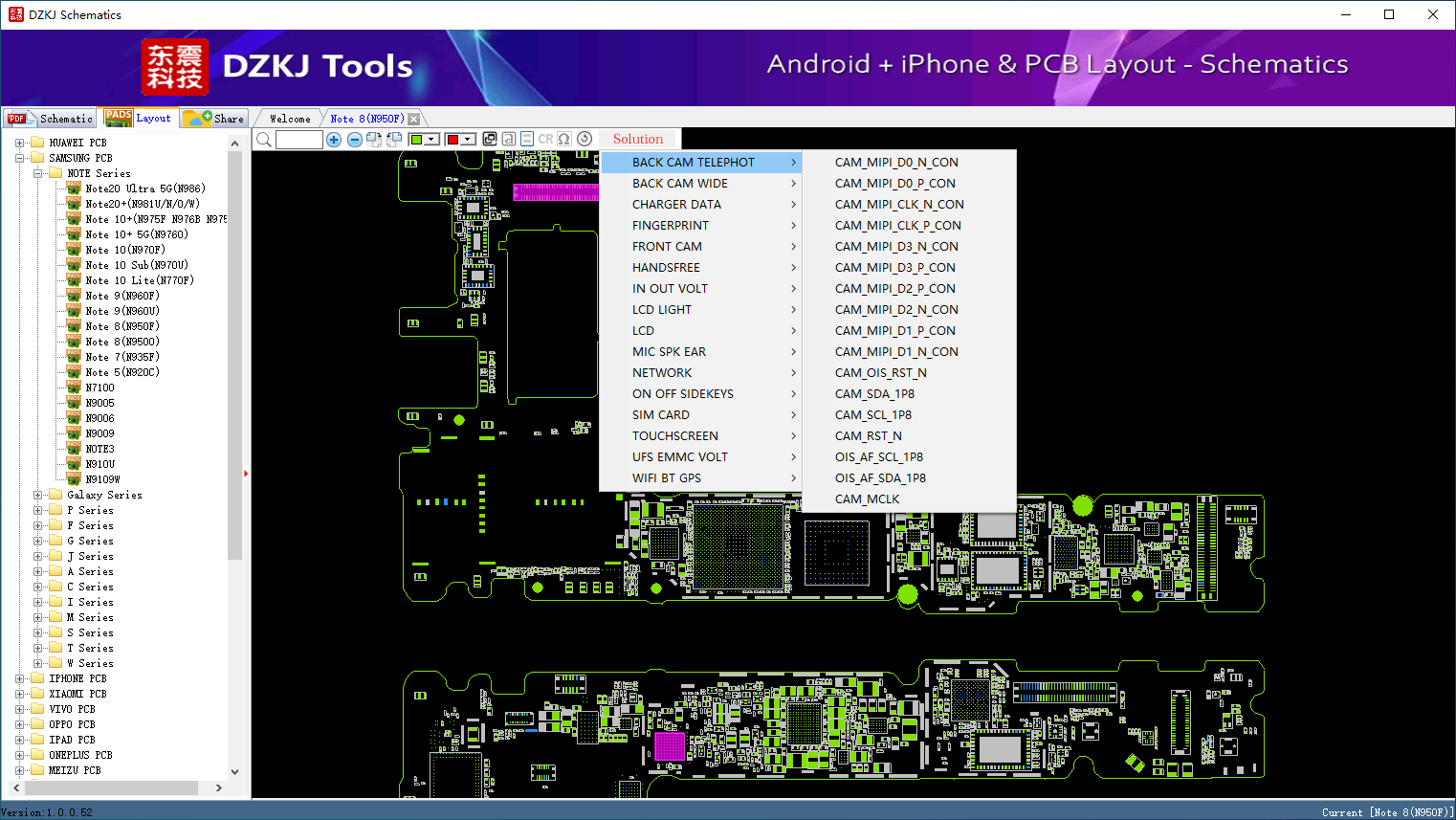
Task: Click the magnifier search icon
Action: point(264,140)
